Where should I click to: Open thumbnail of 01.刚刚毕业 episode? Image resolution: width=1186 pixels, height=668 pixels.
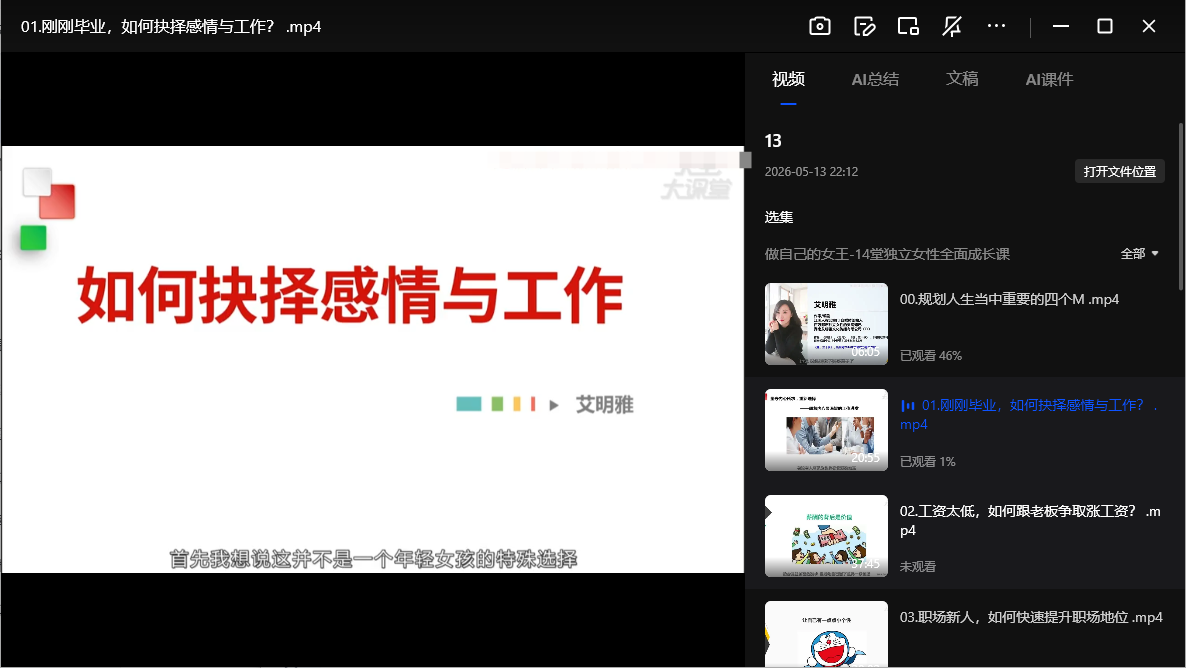coord(826,430)
